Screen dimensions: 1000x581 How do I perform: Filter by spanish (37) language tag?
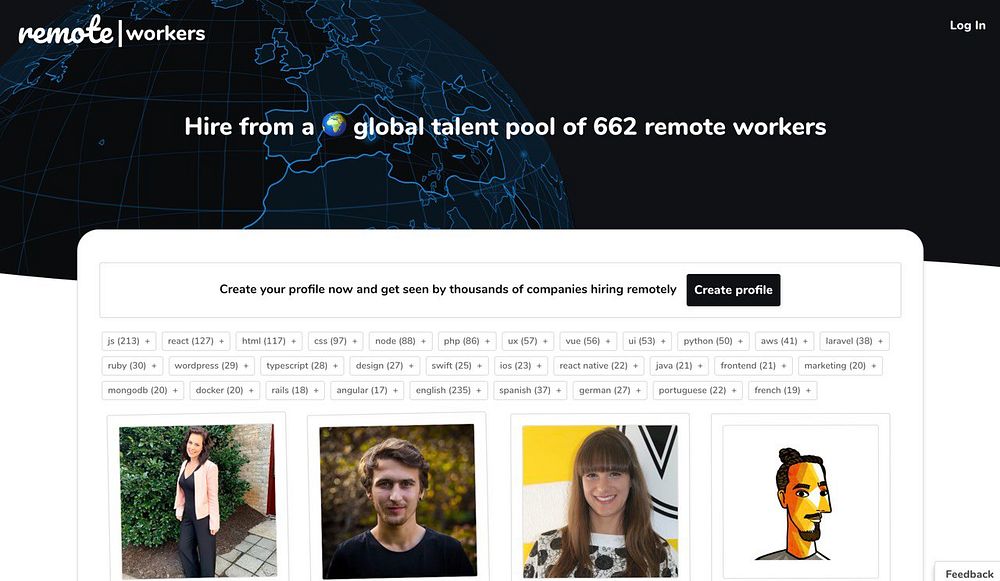(x=530, y=390)
